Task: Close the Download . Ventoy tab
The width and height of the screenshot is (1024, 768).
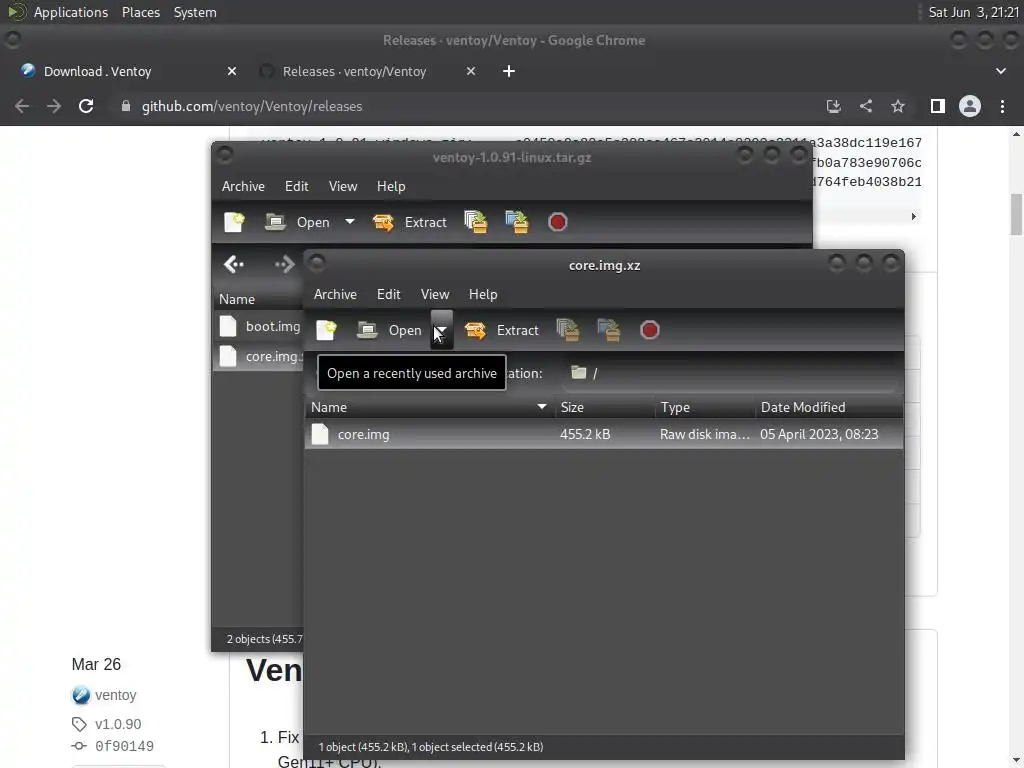Action: click(x=232, y=71)
